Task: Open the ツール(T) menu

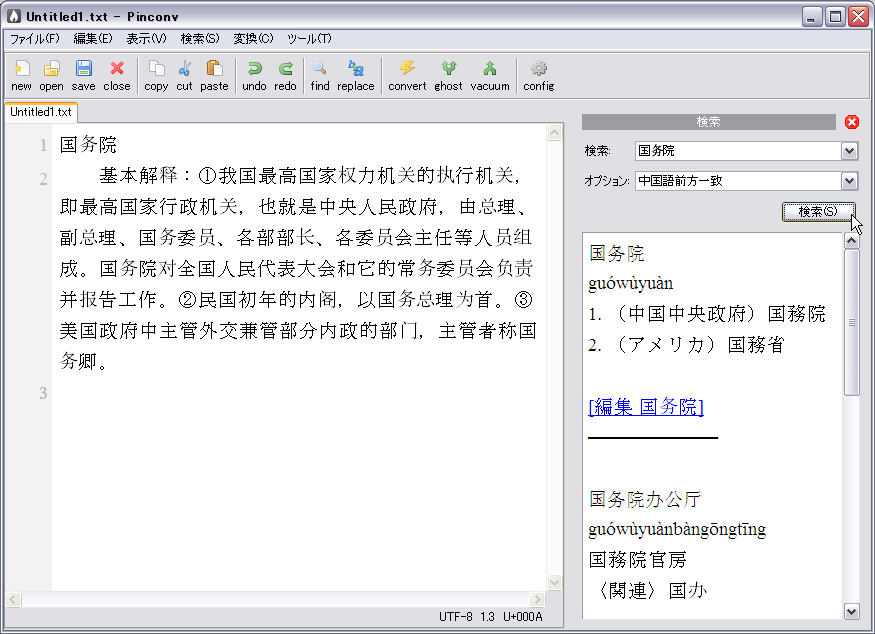Action: [309, 39]
